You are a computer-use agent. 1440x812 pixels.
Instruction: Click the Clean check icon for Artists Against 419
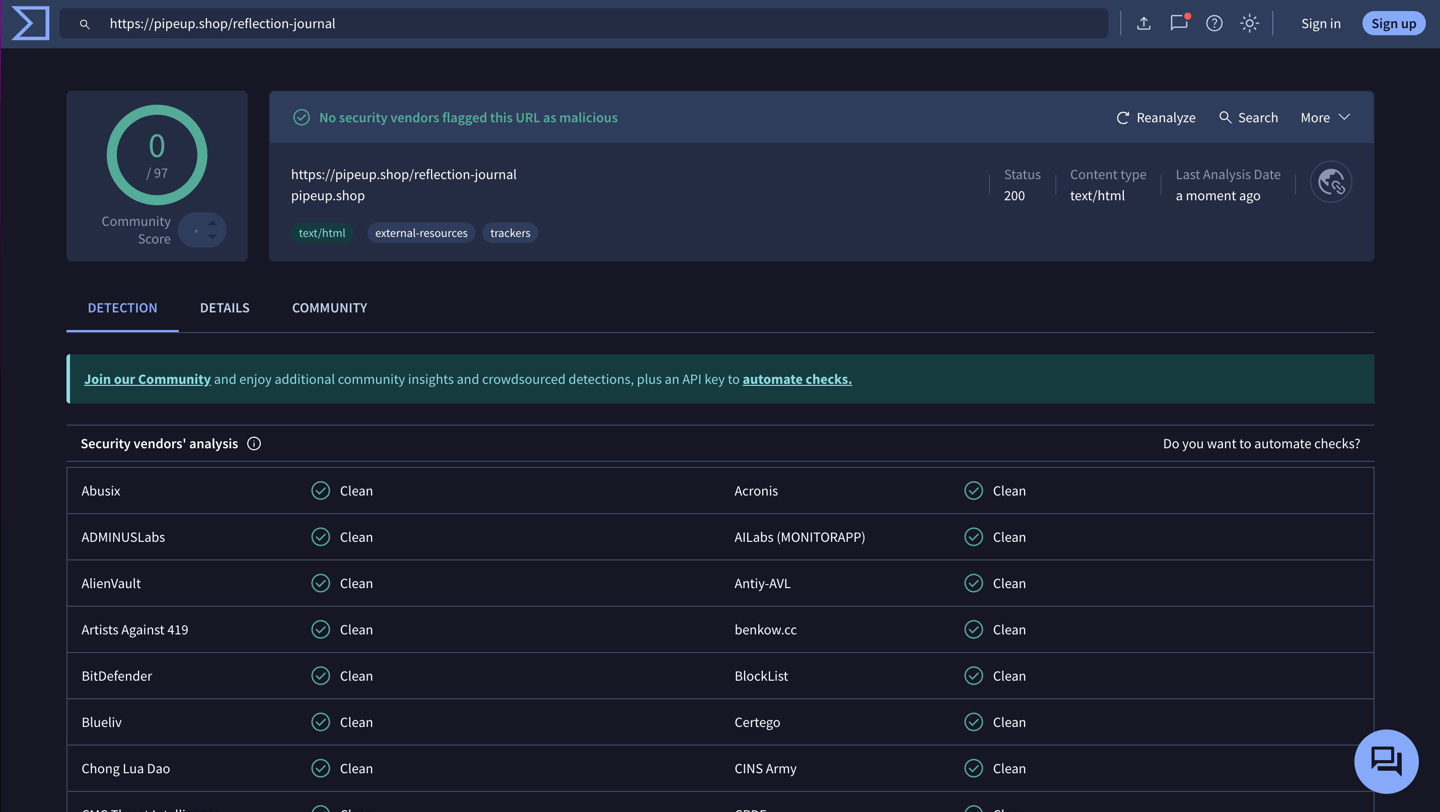320,629
